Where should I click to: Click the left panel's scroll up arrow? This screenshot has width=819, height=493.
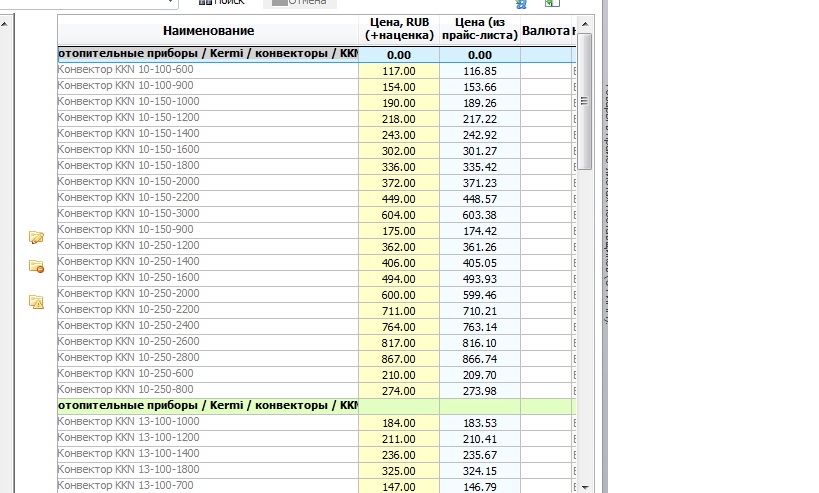pyautogui.click(x=5, y=24)
